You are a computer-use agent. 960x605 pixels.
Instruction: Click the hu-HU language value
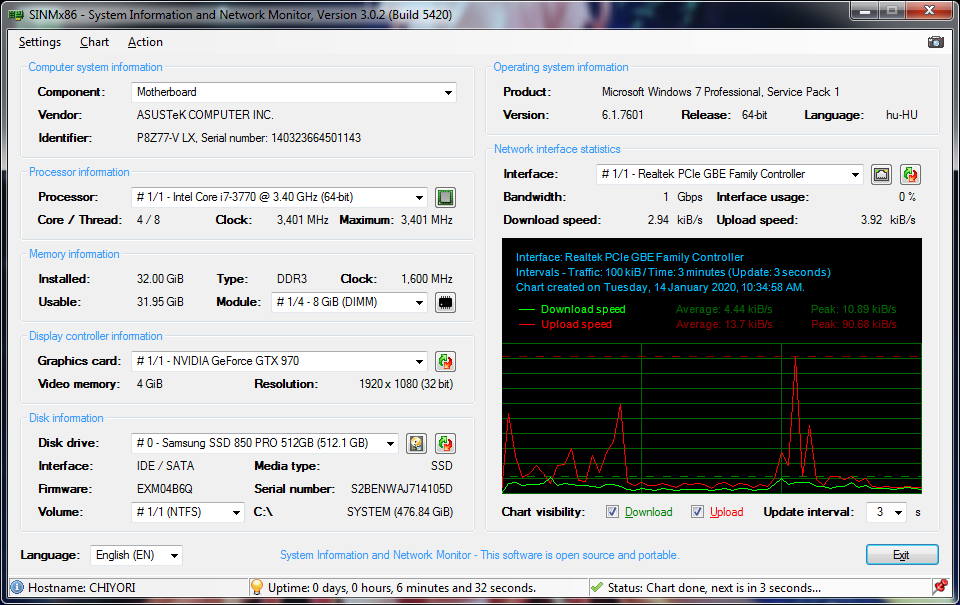(x=901, y=115)
